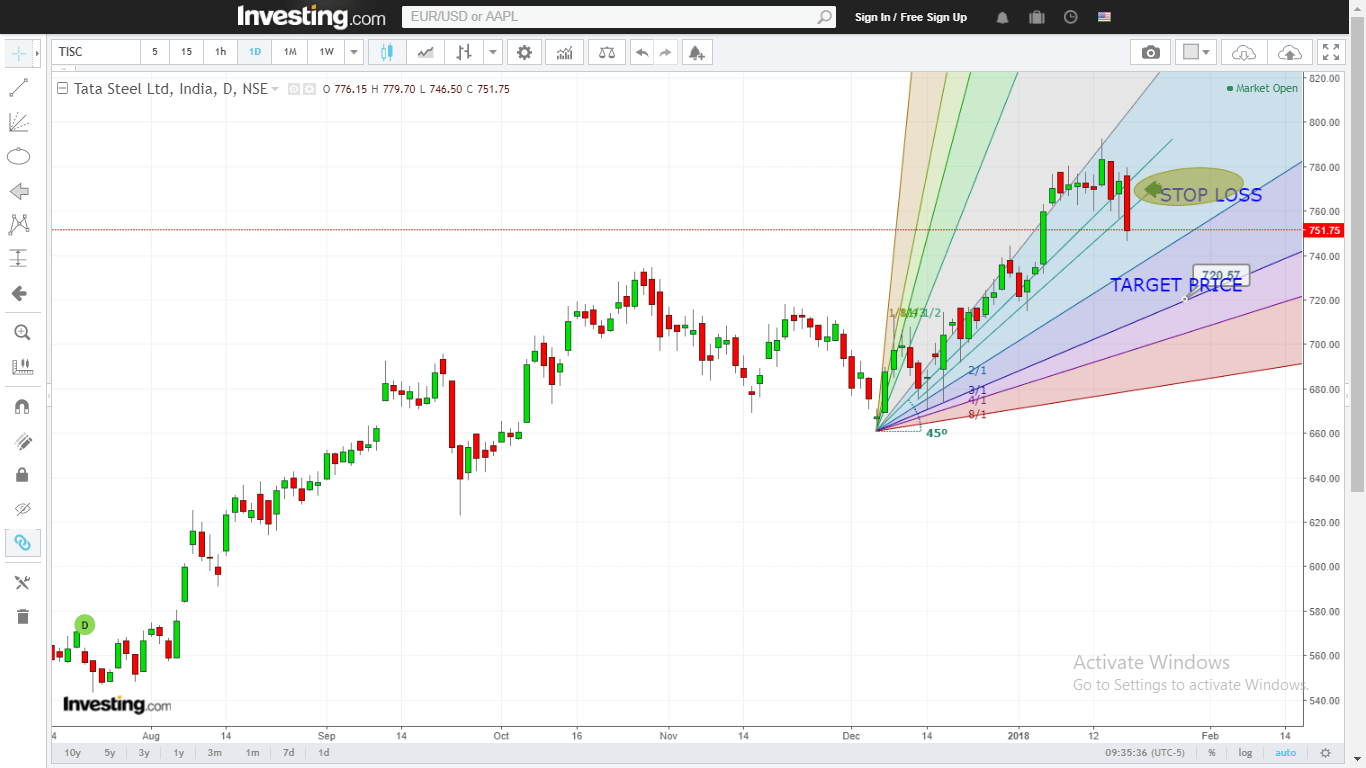Image resolution: width=1366 pixels, height=768 pixels.
Task: Click the redo arrow
Action: (666, 52)
